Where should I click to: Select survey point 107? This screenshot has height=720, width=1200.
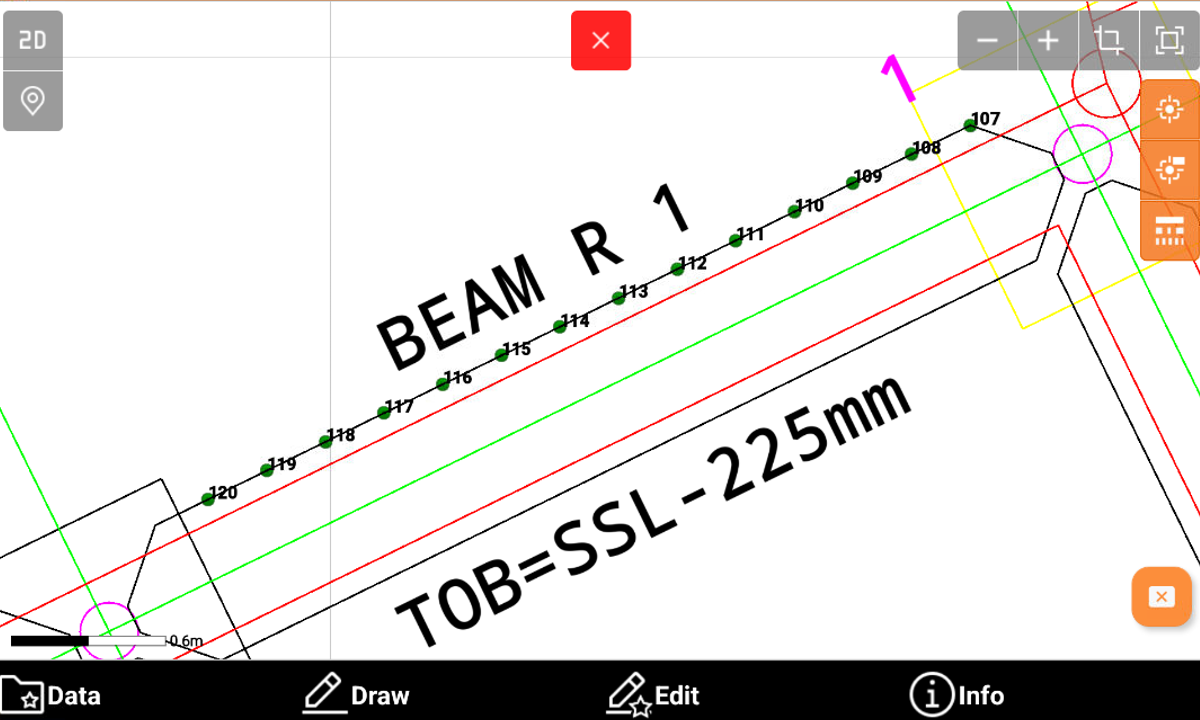click(970, 125)
